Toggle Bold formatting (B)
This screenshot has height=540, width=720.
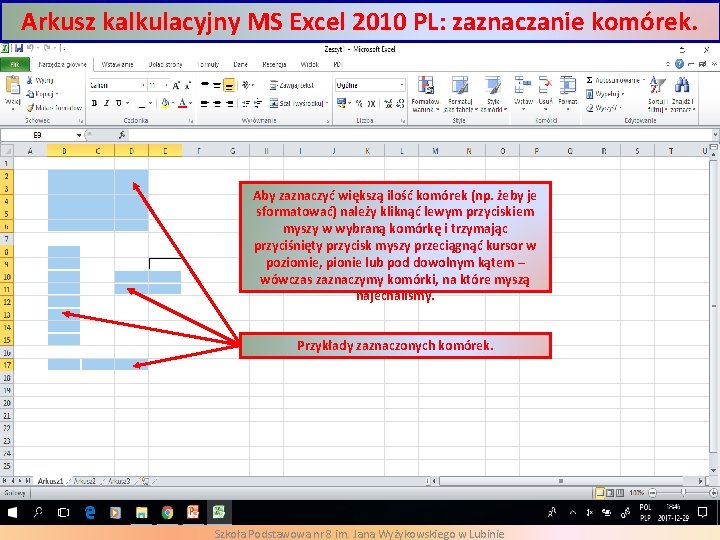click(94, 104)
